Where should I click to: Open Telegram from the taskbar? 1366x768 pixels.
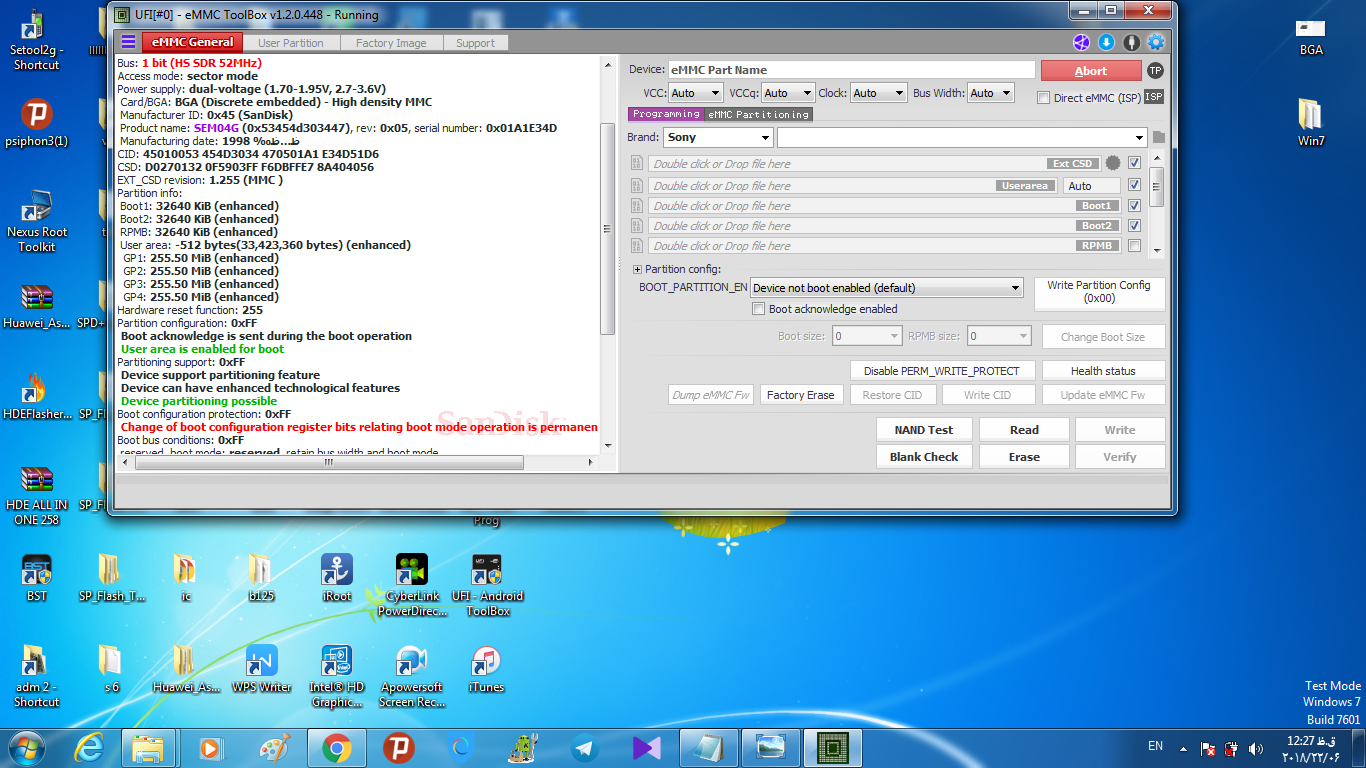click(585, 748)
